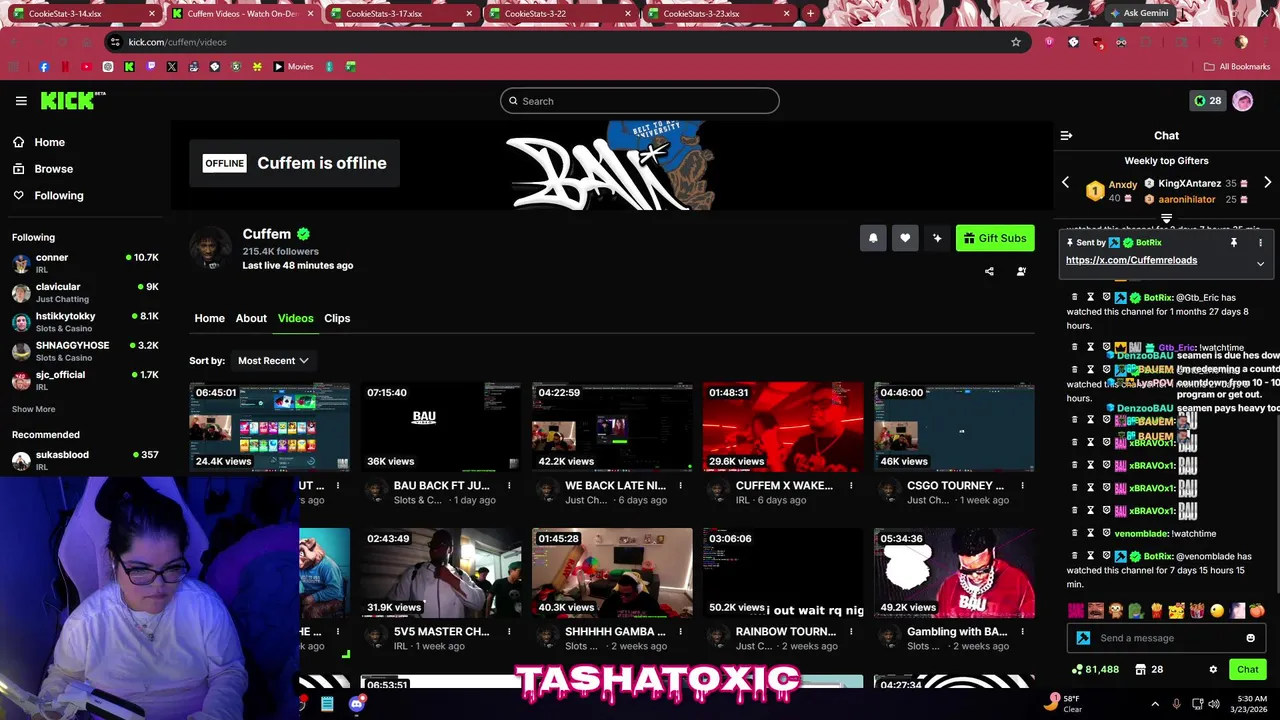The width and height of the screenshot is (1280, 720).
Task: Play the SHHHHH GAMBA video thumbnail
Action: pyautogui.click(x=612, y=572)
